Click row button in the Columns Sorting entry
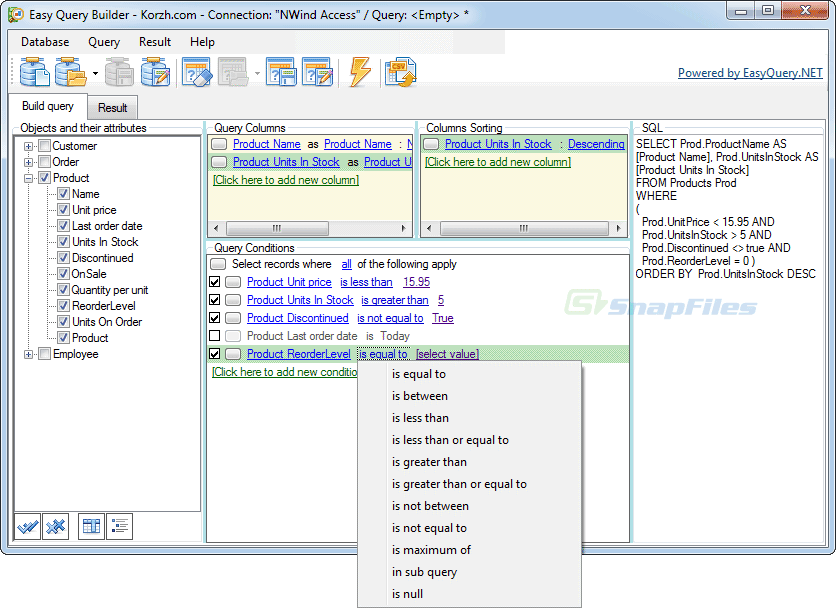The height and width of the screenshot is (608, 836). point(431,144)
